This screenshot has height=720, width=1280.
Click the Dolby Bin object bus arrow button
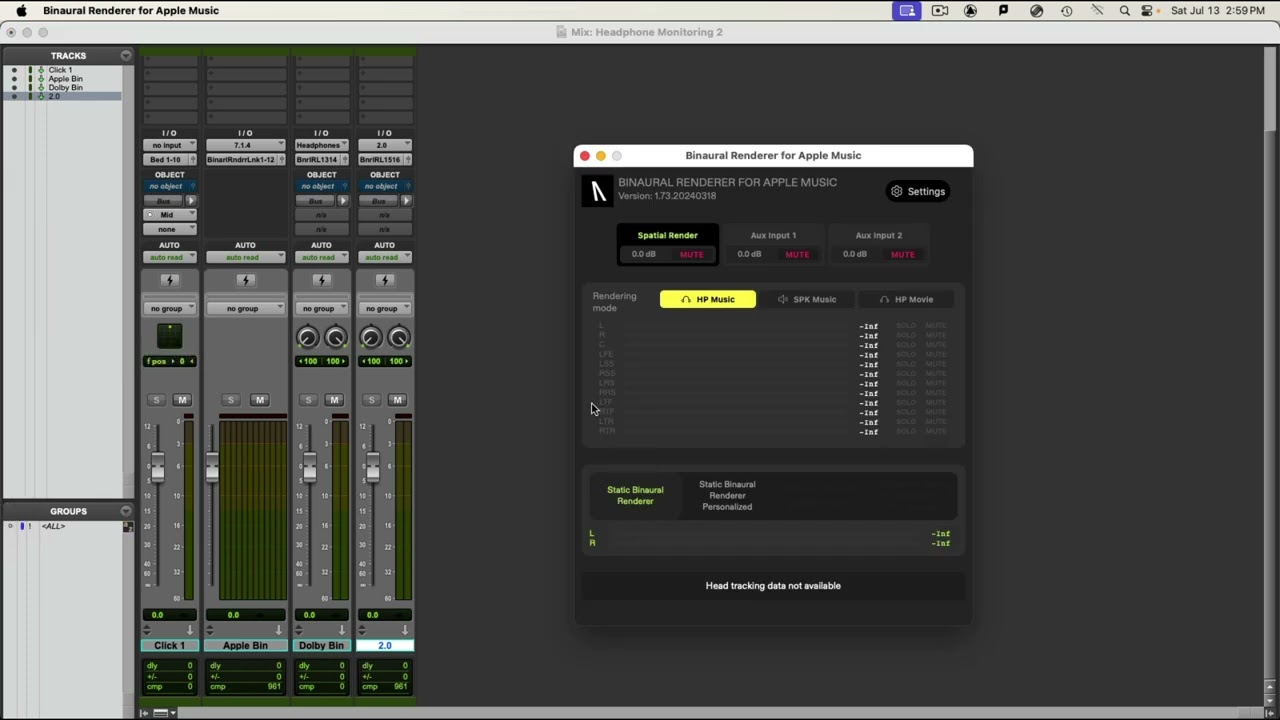tap(343, 201)
